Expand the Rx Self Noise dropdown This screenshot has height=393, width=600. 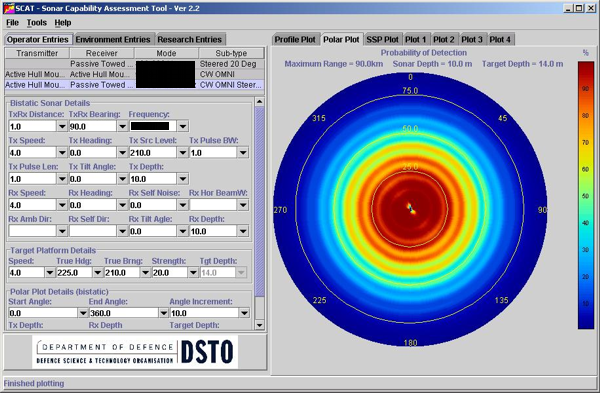click(183, 205)
